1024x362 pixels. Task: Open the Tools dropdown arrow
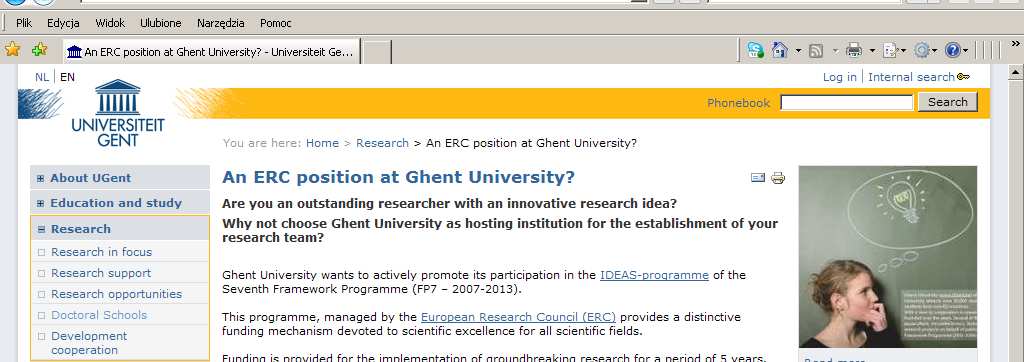pos(935,50)
